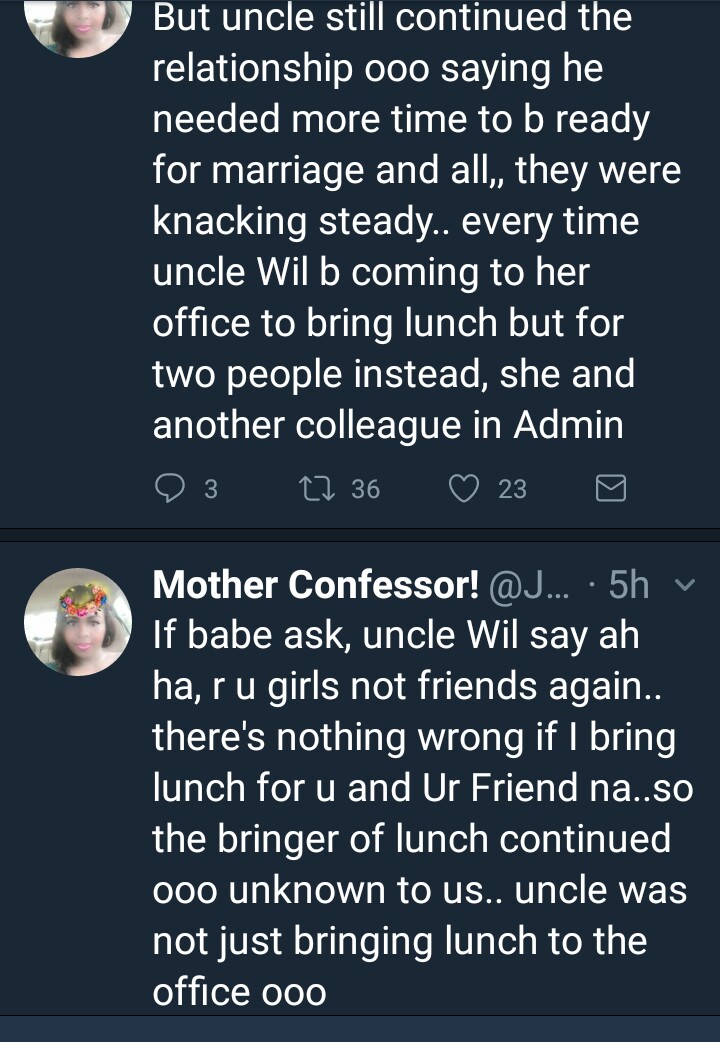
Task: Tap the line 'another colleague in Admin'
Action: pyautogui.click(x=388, y=426)
